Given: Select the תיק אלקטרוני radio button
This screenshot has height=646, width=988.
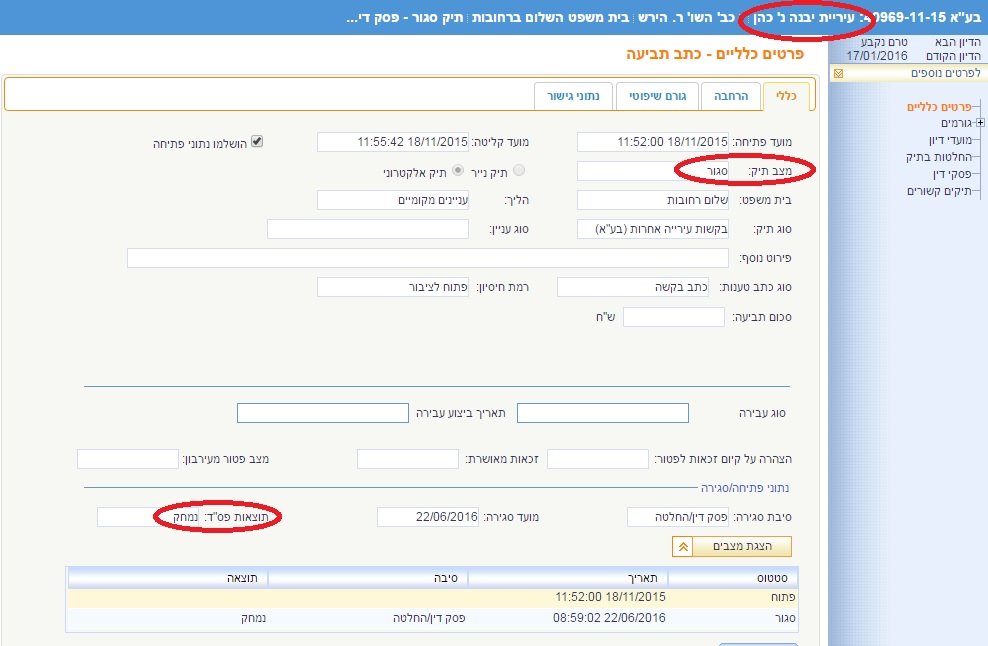Looking at the screenshot, I should pyautogui.click(x=459, y=171).
